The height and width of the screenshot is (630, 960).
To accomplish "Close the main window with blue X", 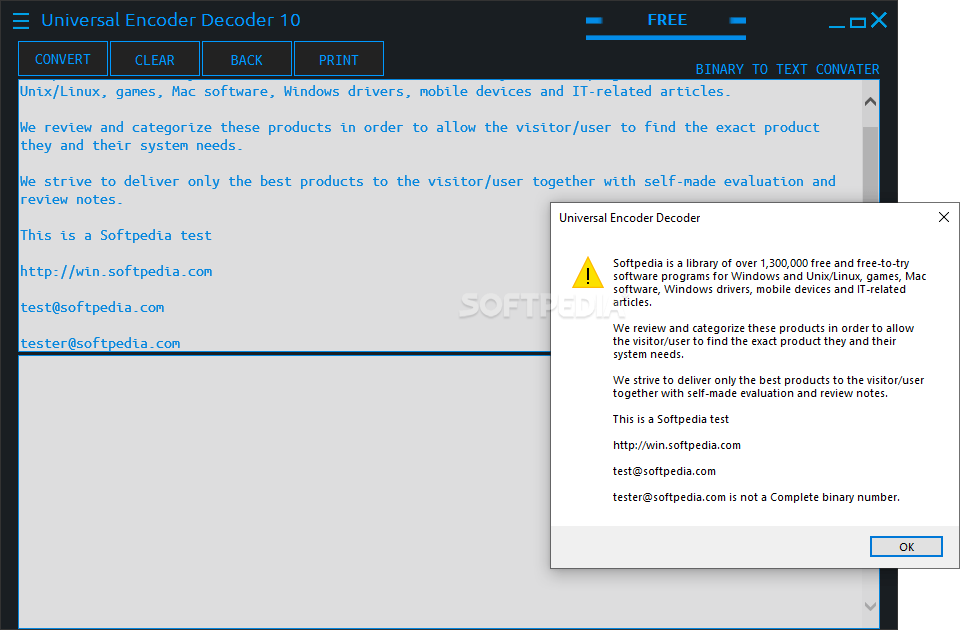I will [879, 20].
